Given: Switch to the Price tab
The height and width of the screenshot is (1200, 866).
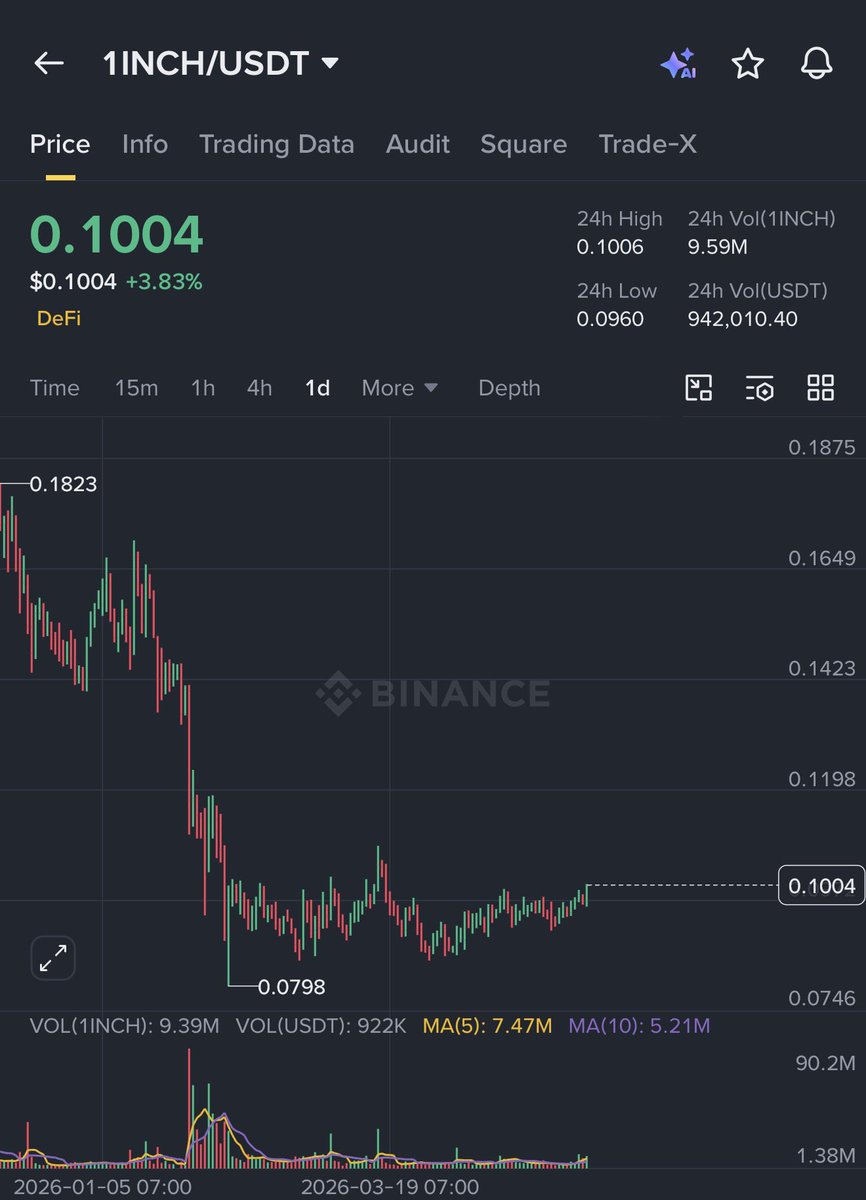Looking at the screenshot, I should (60, 145).
